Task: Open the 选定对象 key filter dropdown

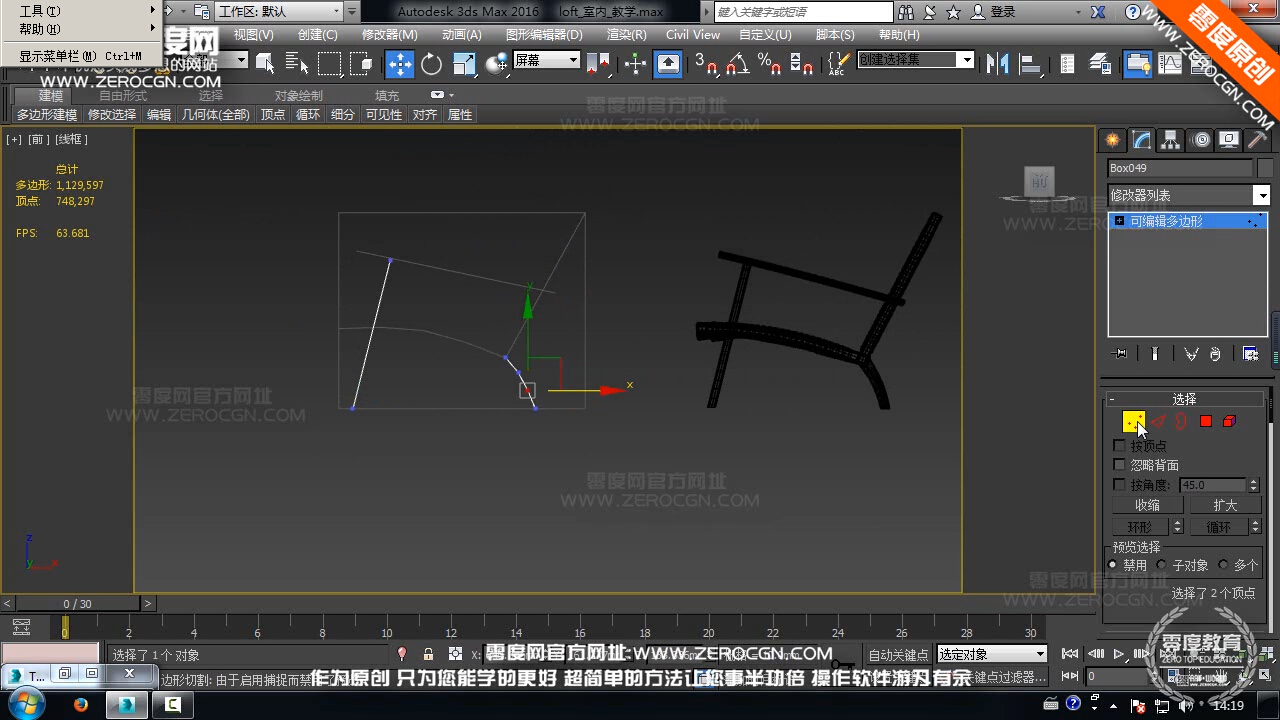Action: tap(991, 654)
